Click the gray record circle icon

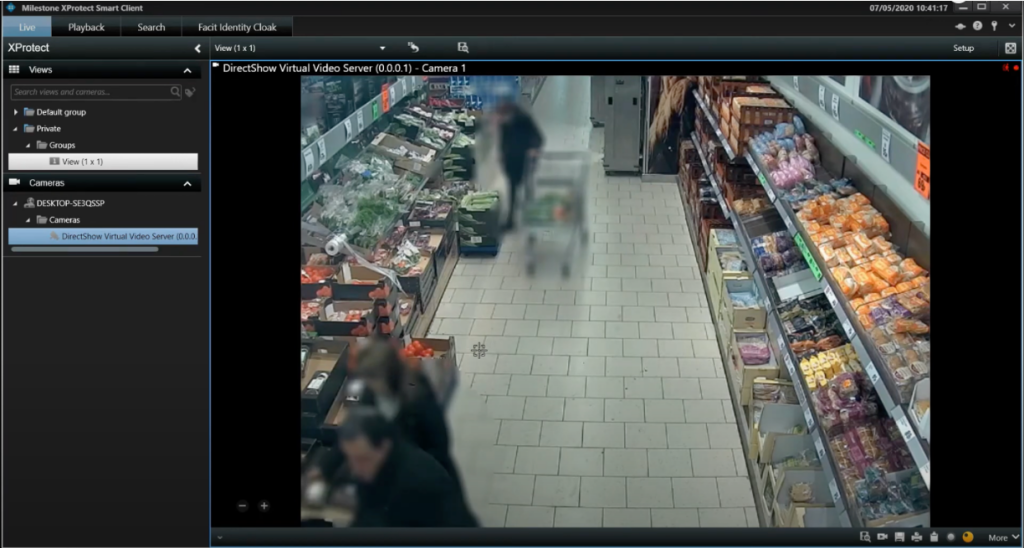(x=951, y=537)
